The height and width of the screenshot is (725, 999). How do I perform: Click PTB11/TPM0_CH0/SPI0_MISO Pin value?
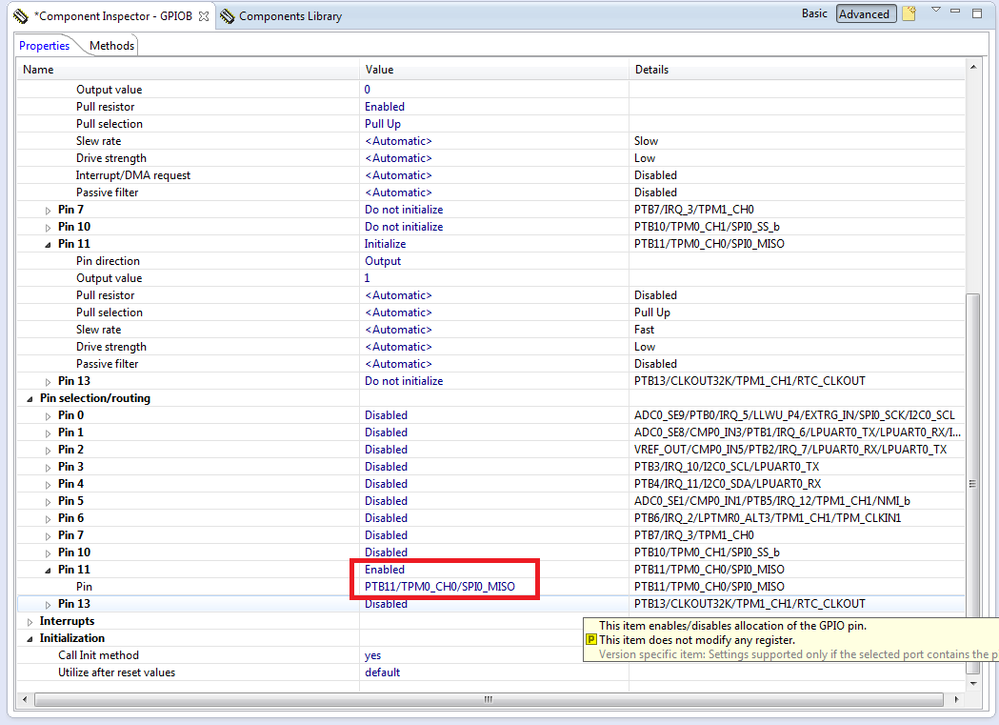pos(440,586)
